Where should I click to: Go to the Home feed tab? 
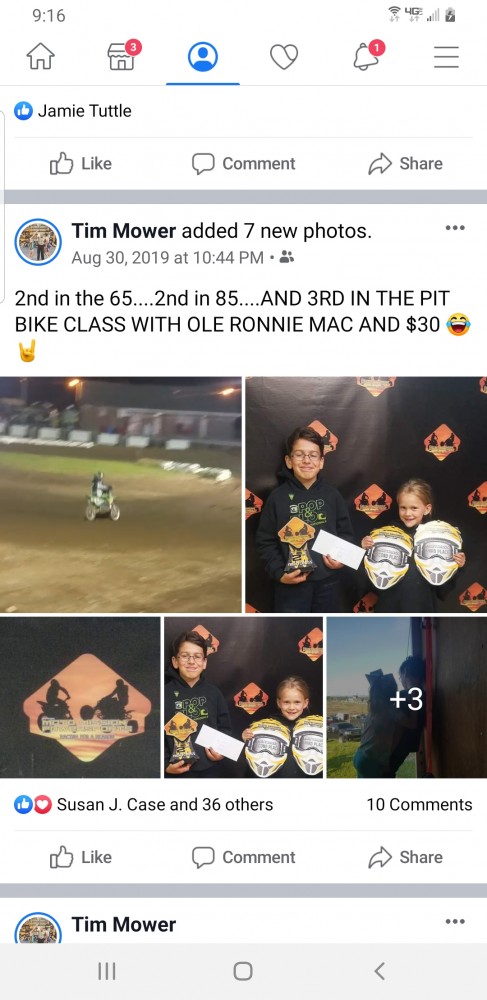[40, 57]
